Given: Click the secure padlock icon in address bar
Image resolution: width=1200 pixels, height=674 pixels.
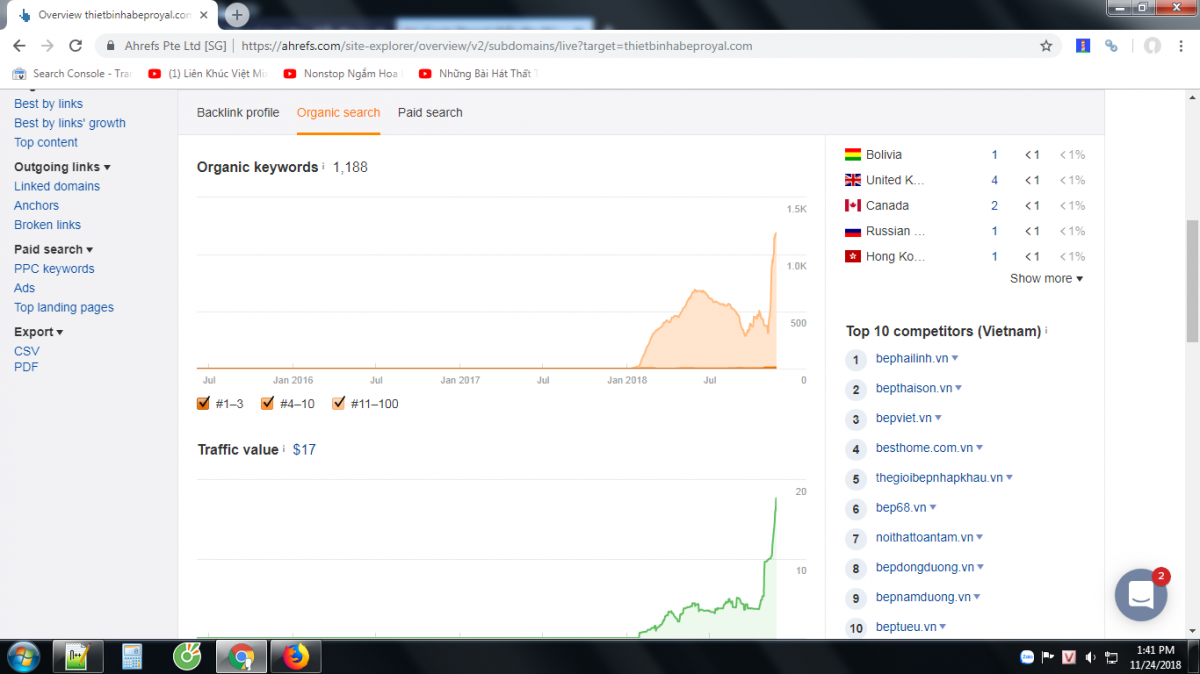Looking at the screenshot, I should coord(109,46).
